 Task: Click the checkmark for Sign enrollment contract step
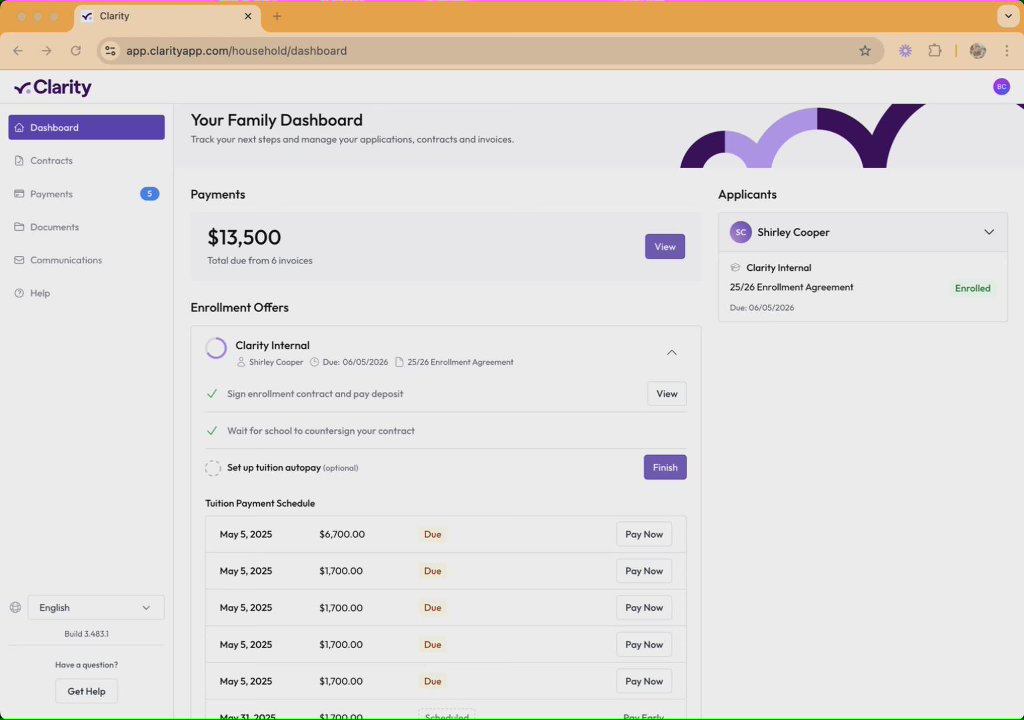click(212, 394)
